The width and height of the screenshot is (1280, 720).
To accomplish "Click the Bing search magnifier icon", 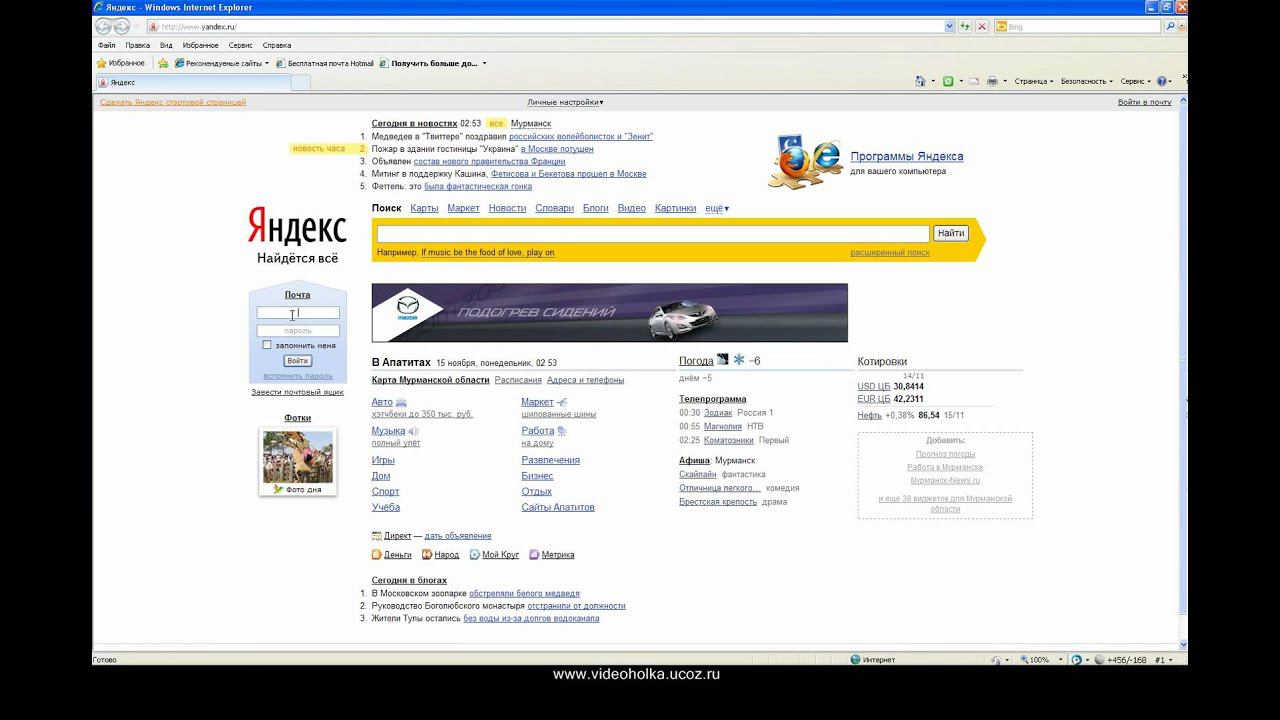I will pyautogui.click(x=1170, y=27).
